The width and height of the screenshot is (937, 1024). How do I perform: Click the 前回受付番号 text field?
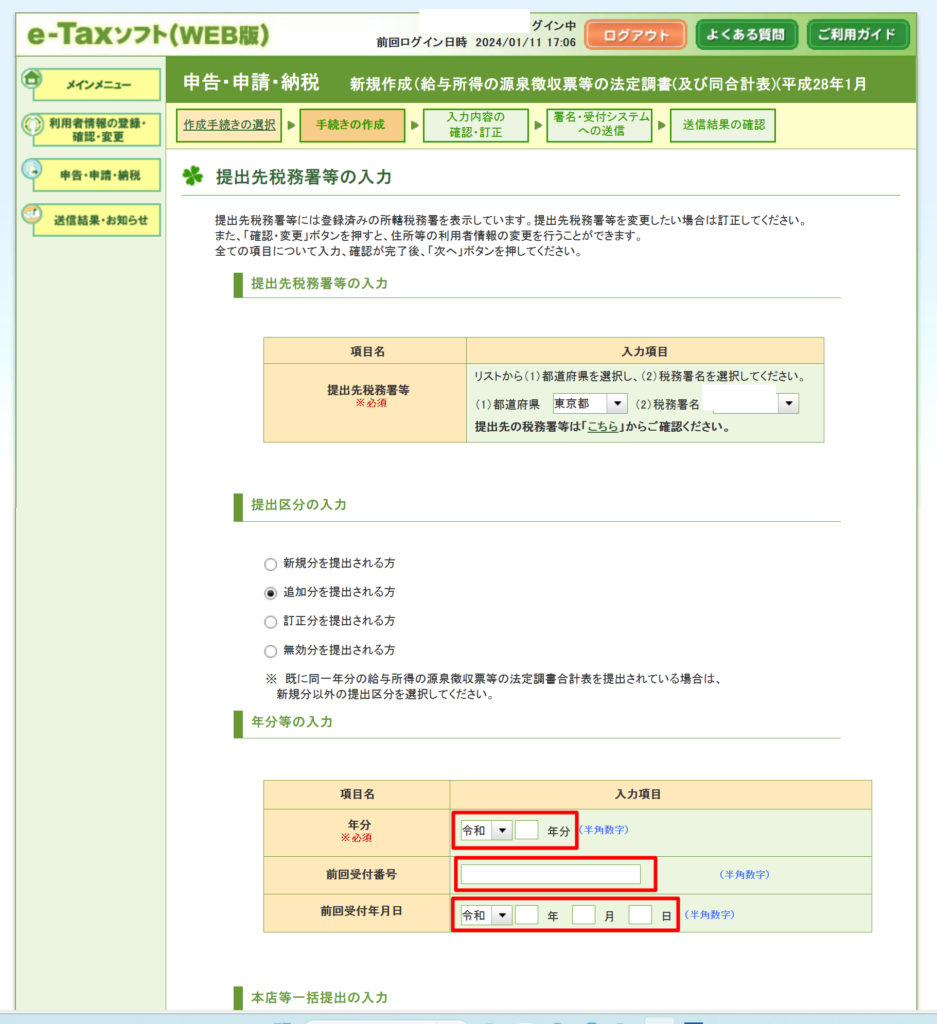pos(550,874)
